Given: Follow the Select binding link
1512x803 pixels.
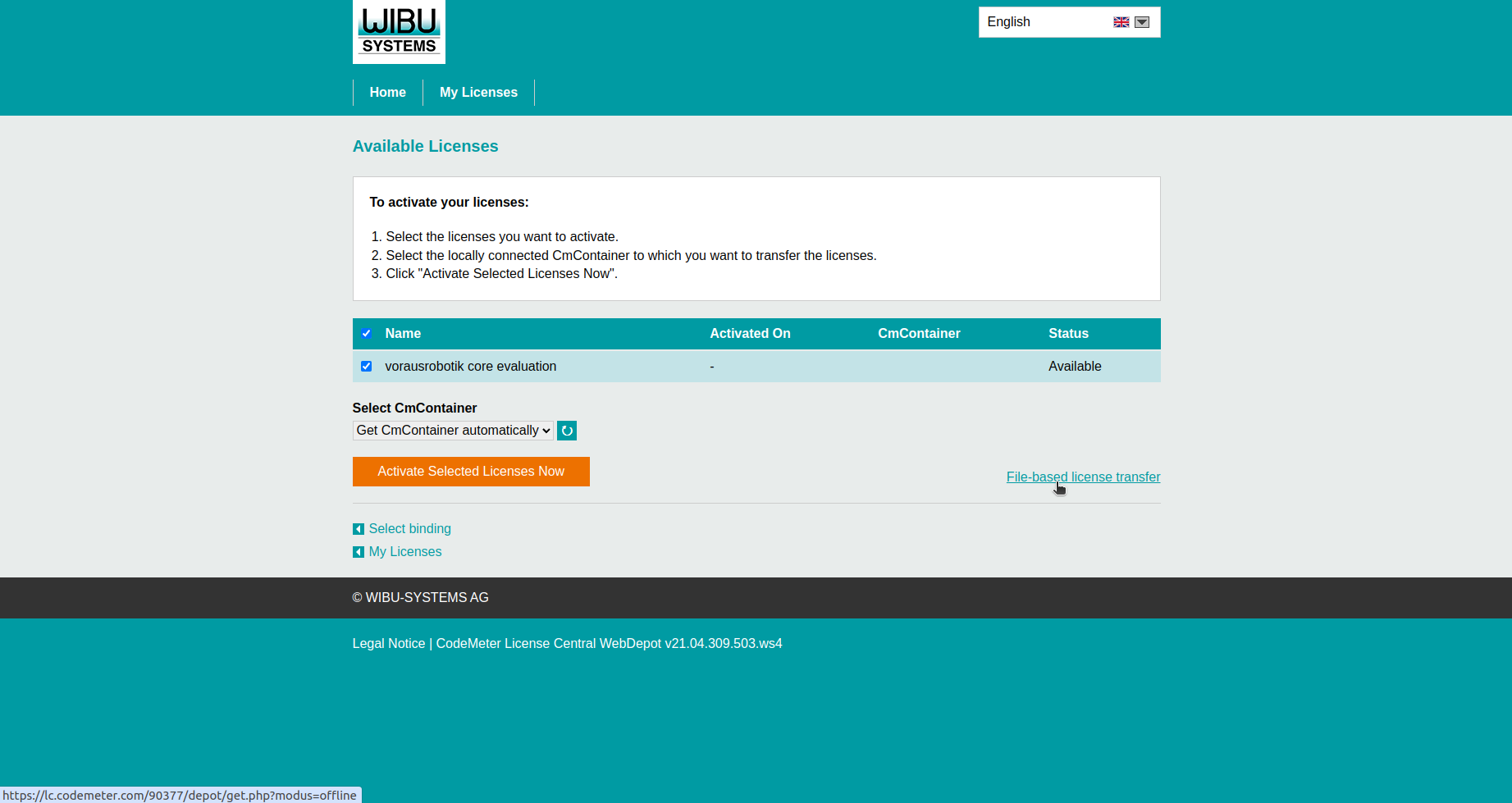Looking at the screenshot, I should [409, 529].
